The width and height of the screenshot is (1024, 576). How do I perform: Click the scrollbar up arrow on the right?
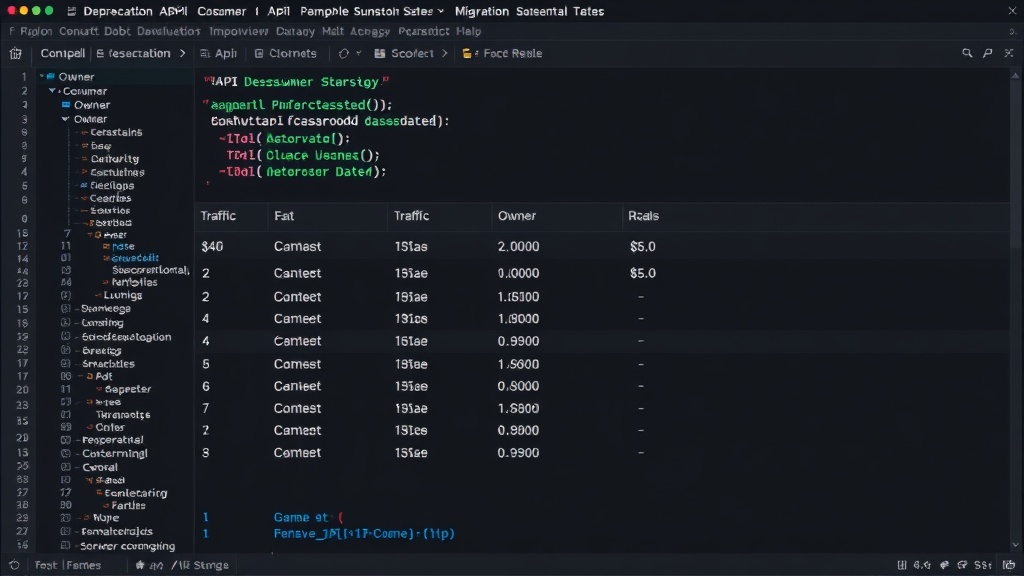[1015, 76]
